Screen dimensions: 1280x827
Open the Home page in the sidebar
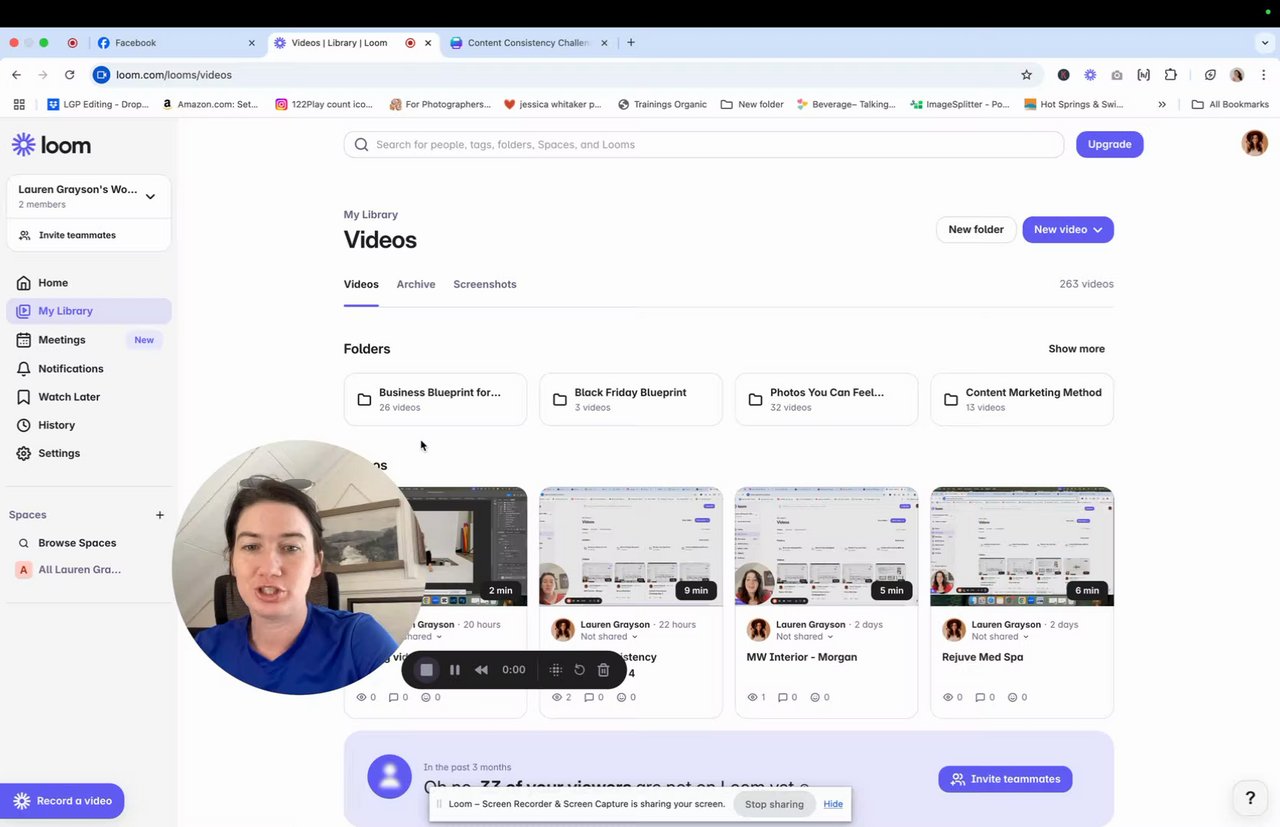coord(53,283)
